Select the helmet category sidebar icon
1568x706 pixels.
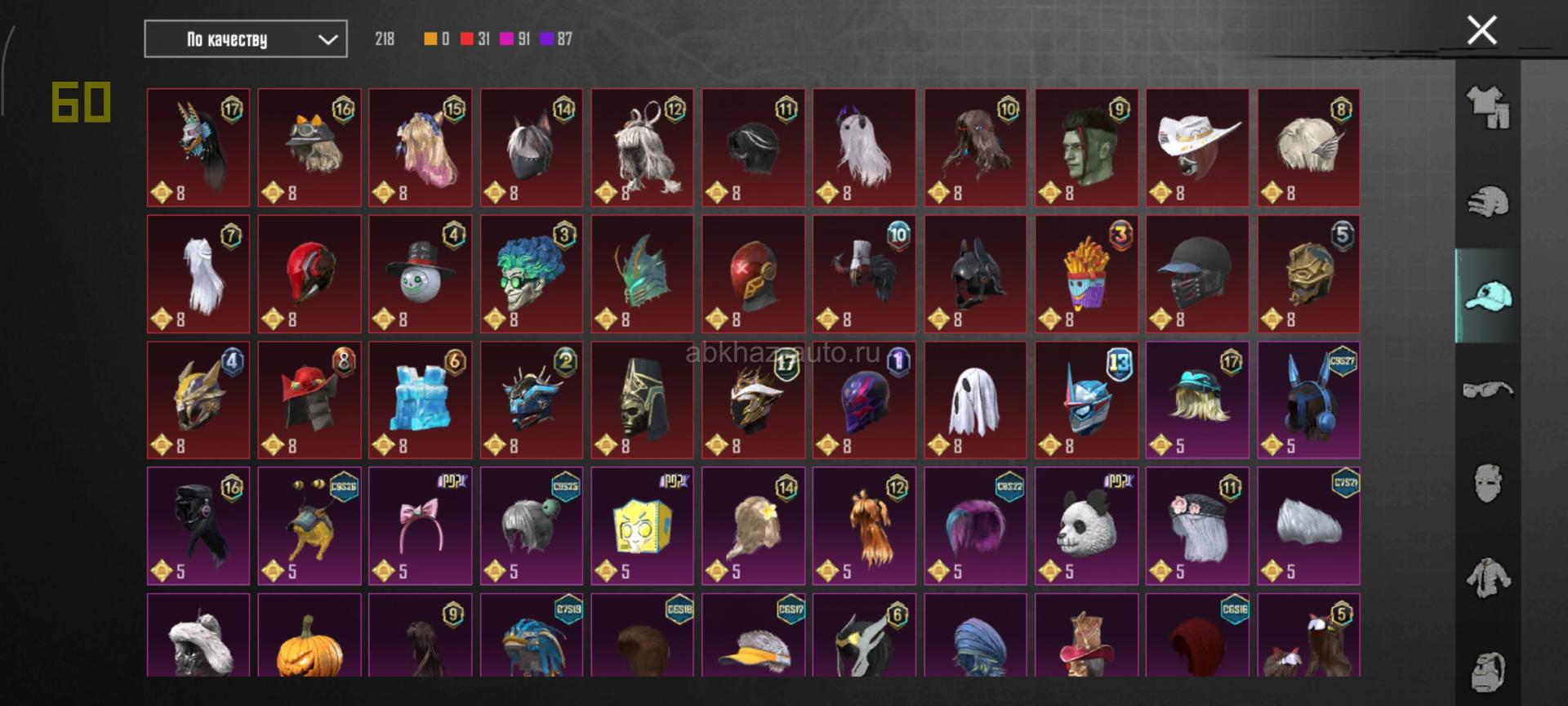point(1488,202)
